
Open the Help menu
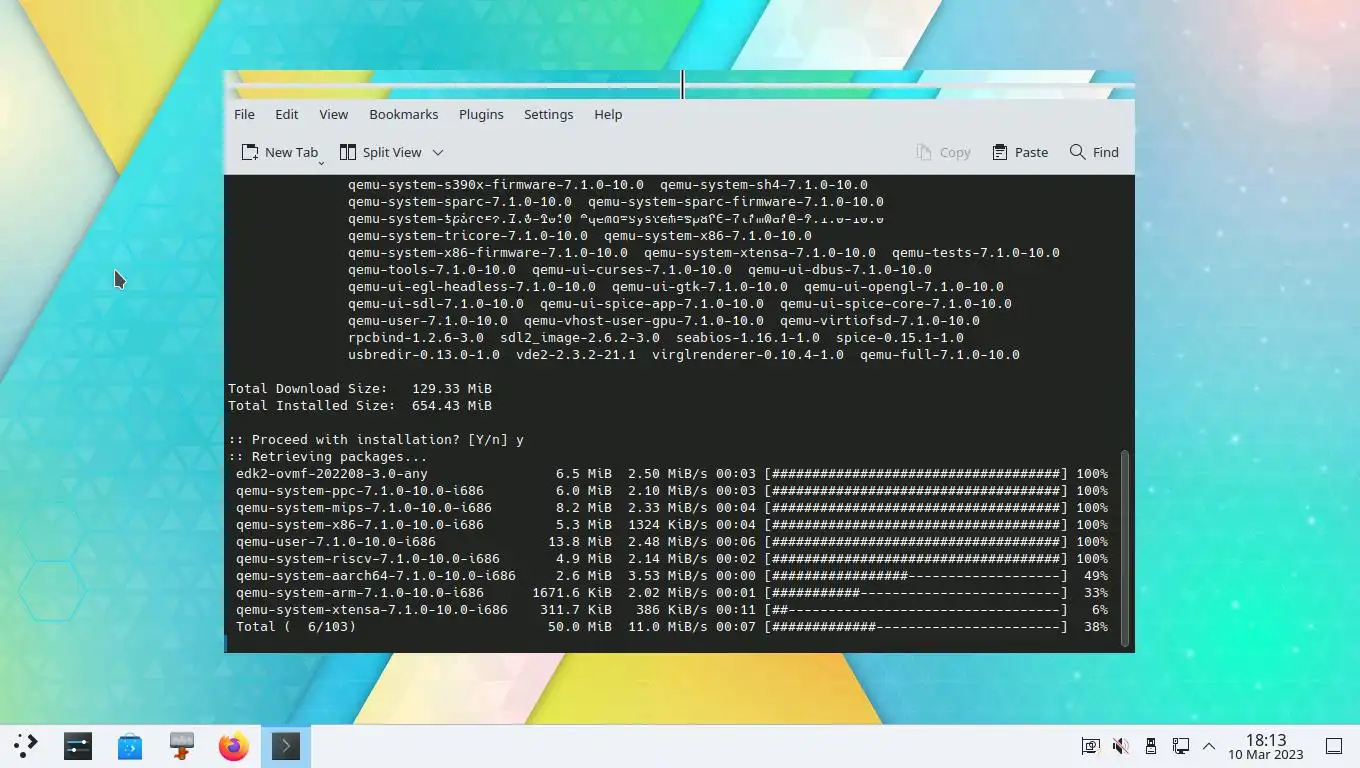coord(608,114)
